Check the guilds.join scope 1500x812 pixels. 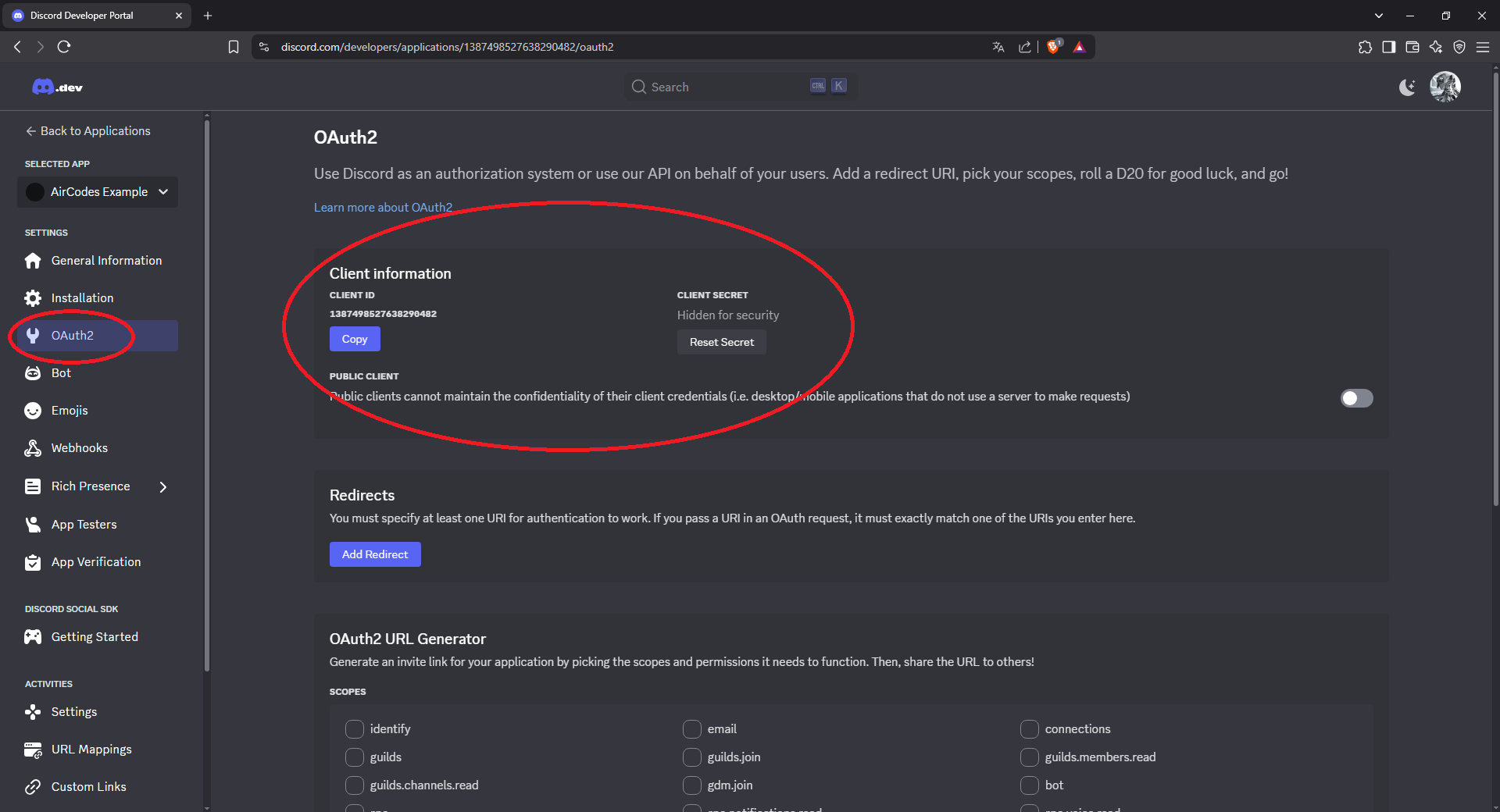(692, 757)
